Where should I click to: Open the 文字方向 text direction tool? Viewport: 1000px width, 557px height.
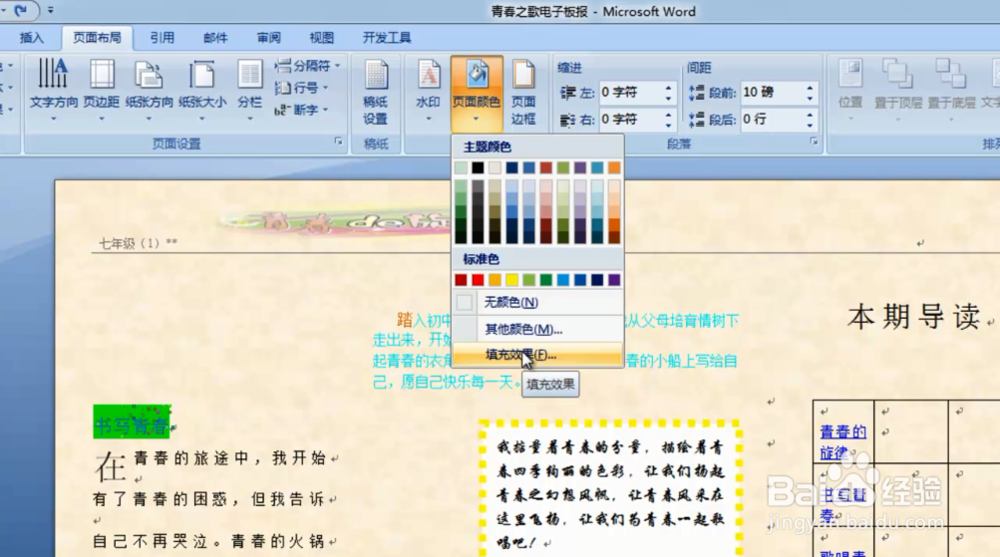(54, 89)
